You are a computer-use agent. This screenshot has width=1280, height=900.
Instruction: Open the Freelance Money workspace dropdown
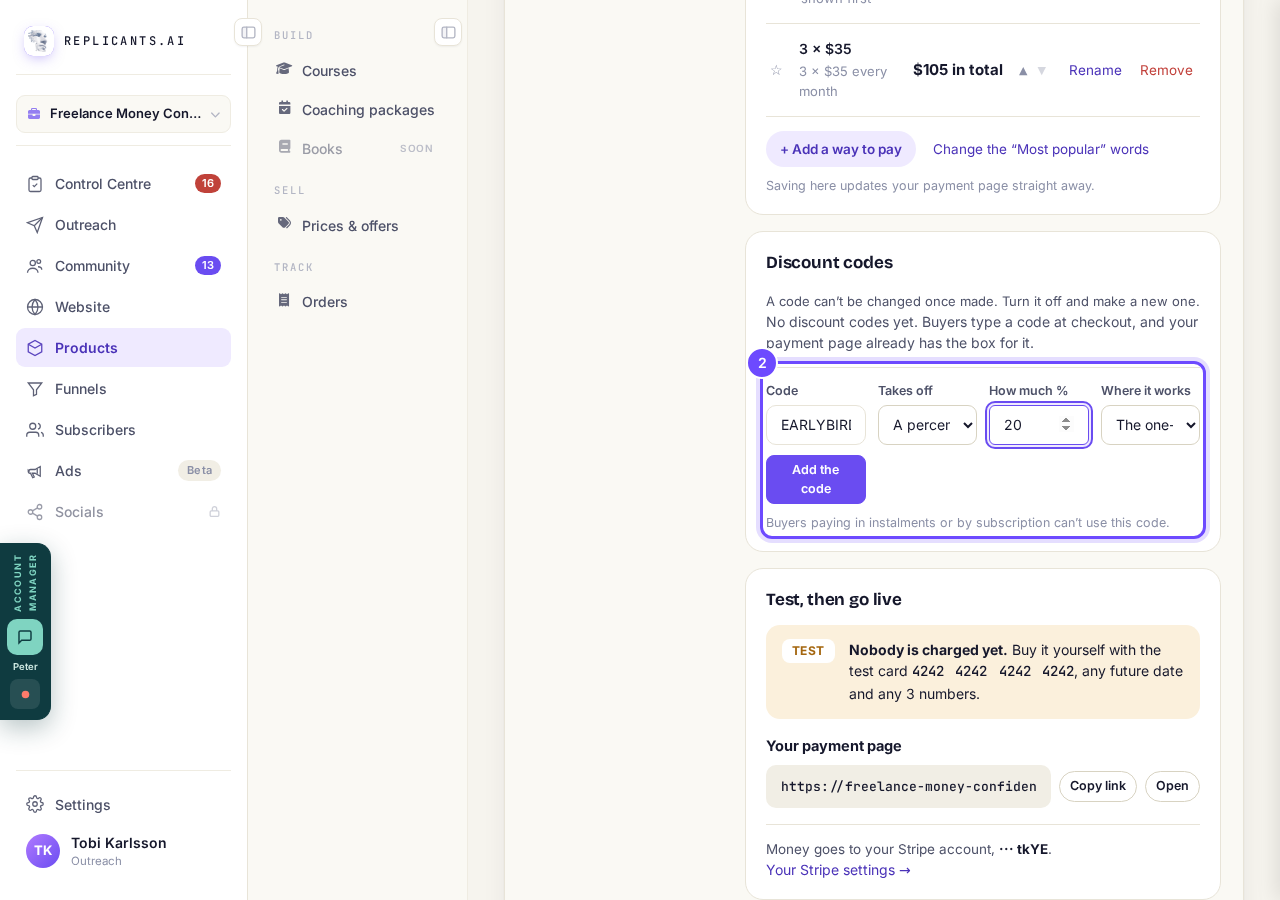(123, 114)
